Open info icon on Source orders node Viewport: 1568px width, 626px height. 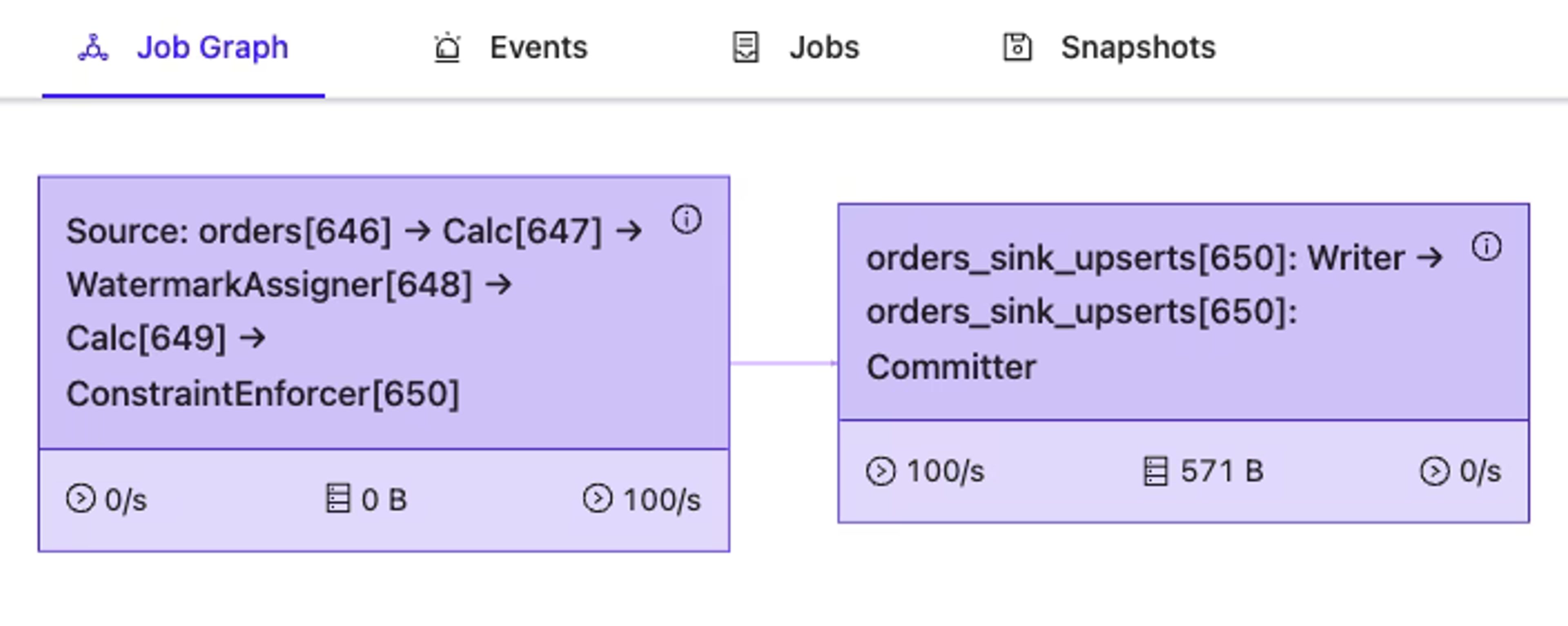tap(686, 219)
